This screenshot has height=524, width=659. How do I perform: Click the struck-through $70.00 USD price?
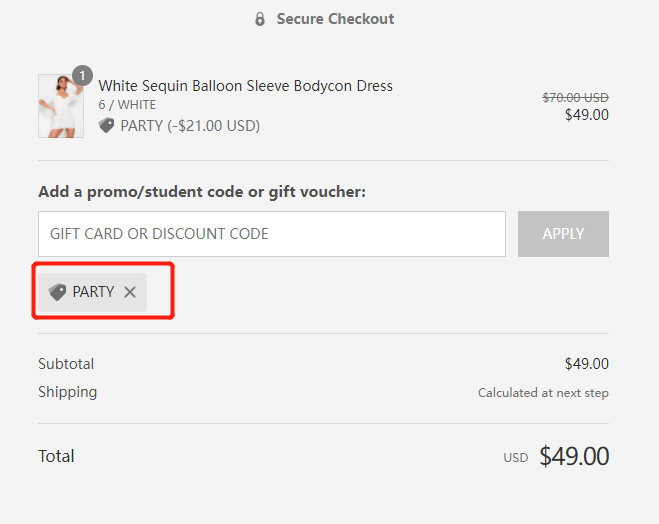(575, 97)
